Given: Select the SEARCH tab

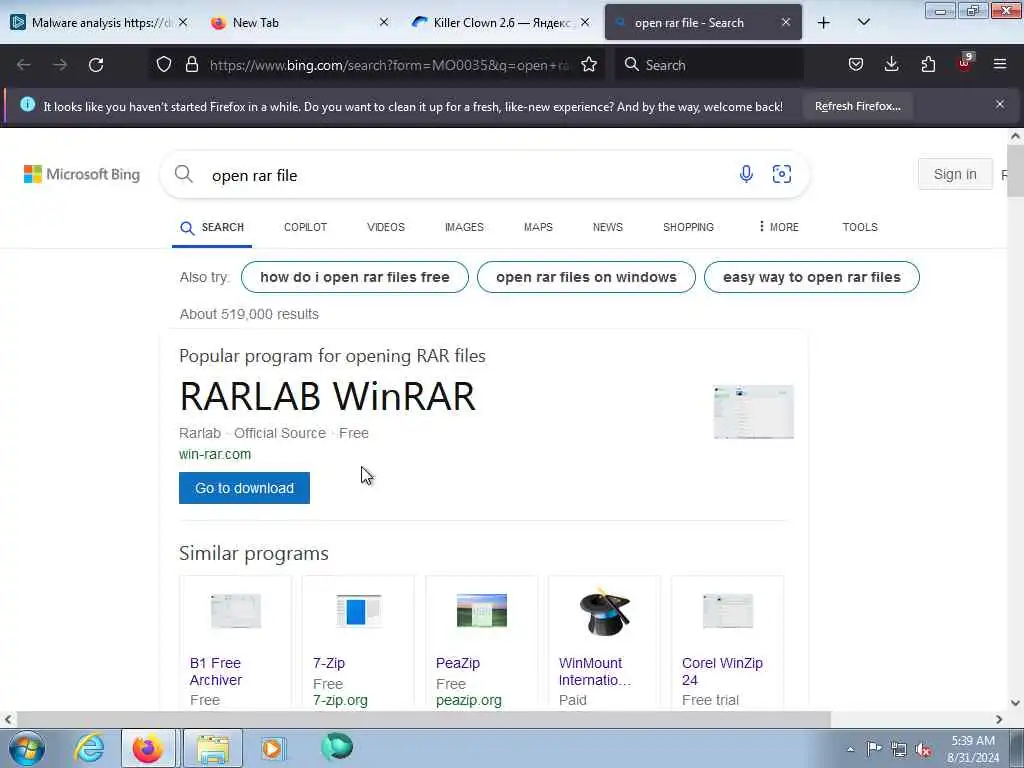Looking at the screenshot, I should 212,227.
